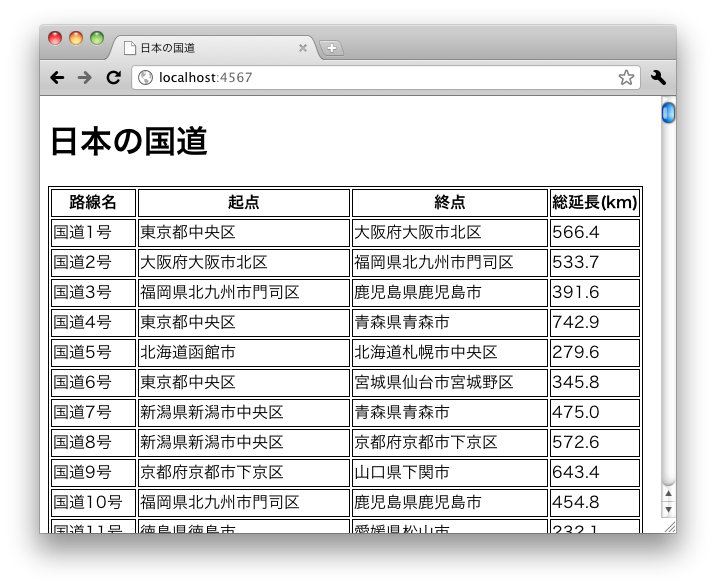
Task: Click 福岡県北九州市門司区 endpoint in 国道2号 row
Action: click(x=450, y=262)
